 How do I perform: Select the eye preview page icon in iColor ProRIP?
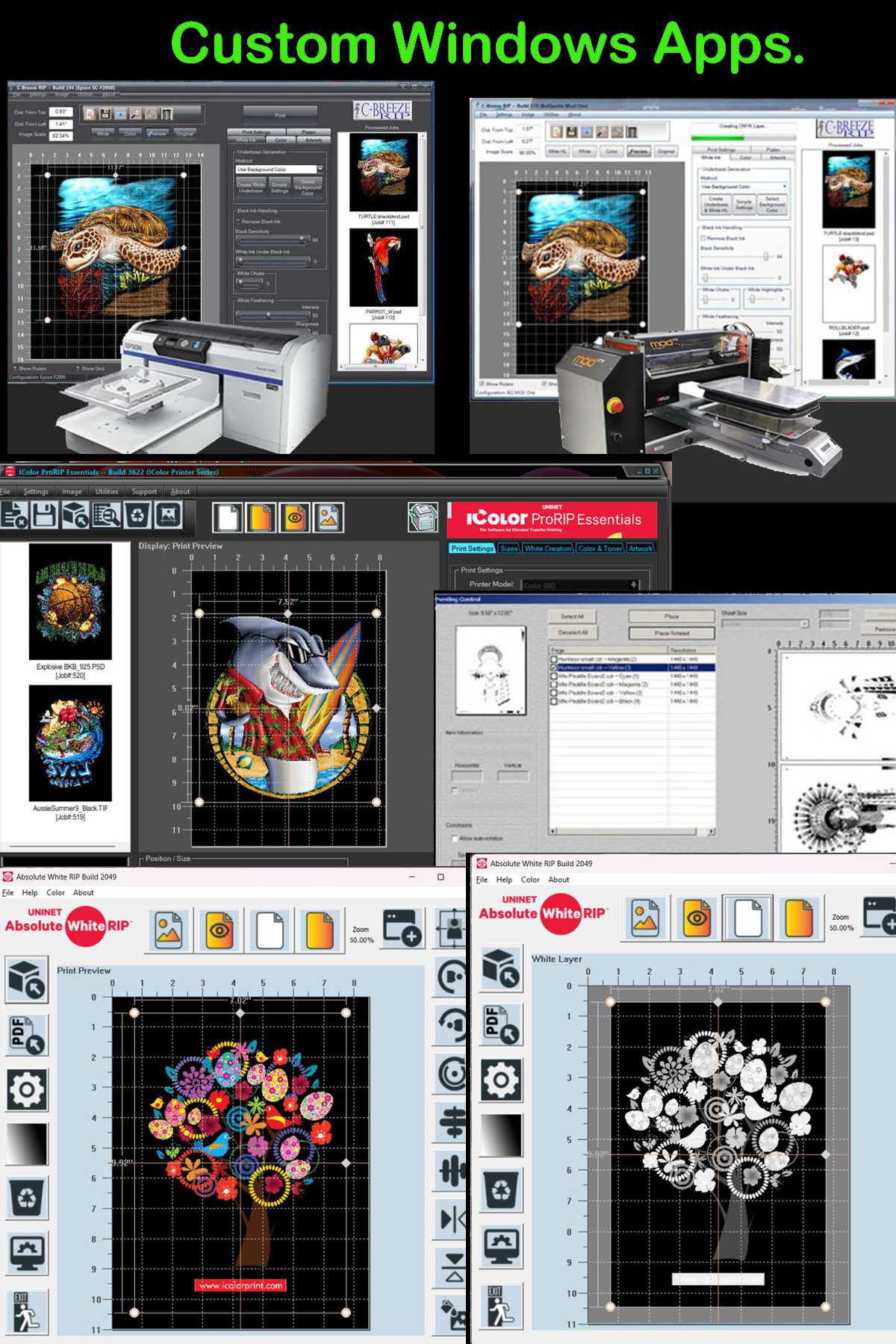[295, 517]
